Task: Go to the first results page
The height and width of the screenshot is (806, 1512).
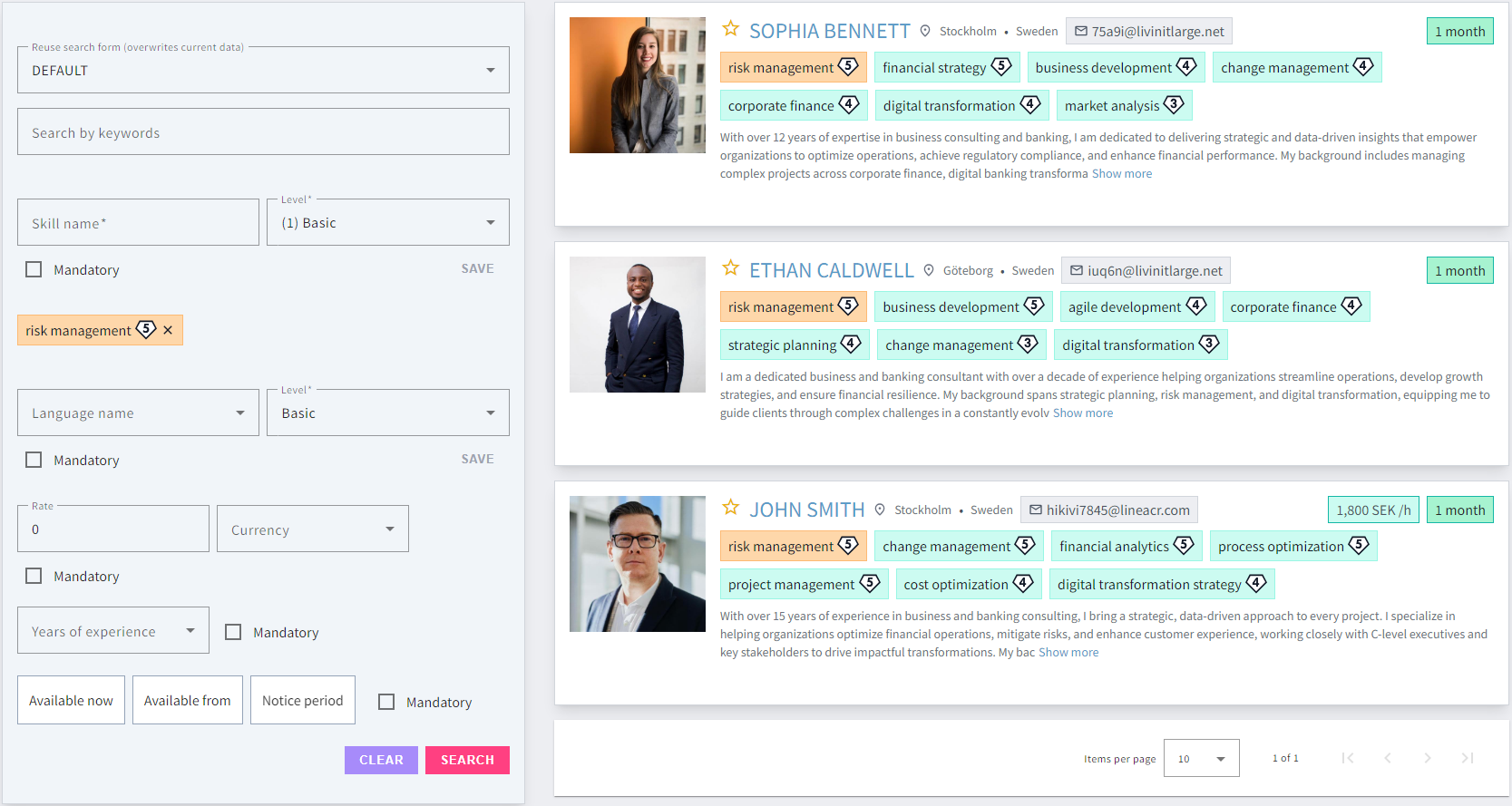Action: point(1348,758)
